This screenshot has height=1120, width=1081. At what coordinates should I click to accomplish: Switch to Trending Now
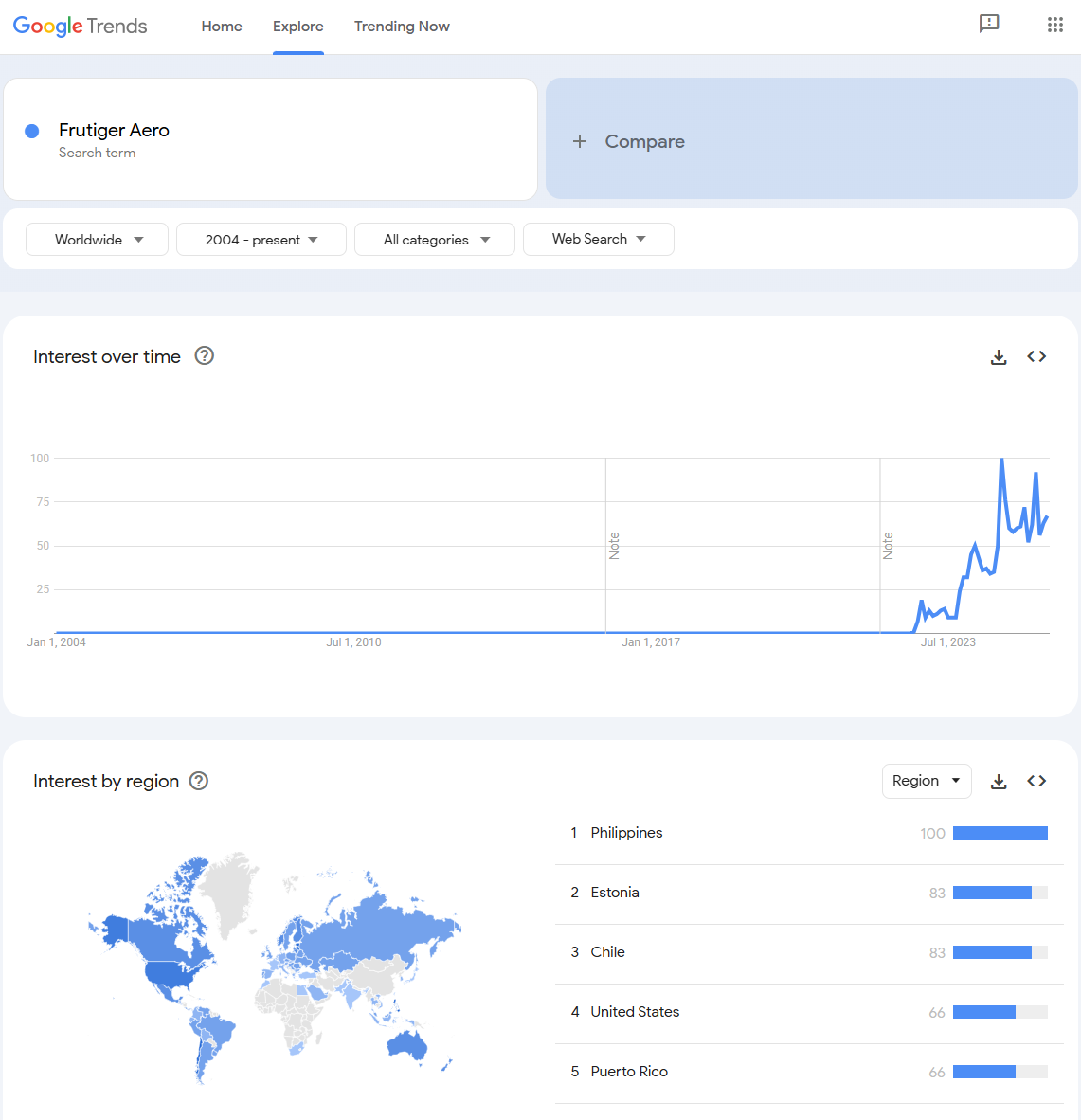coord(402,27)
